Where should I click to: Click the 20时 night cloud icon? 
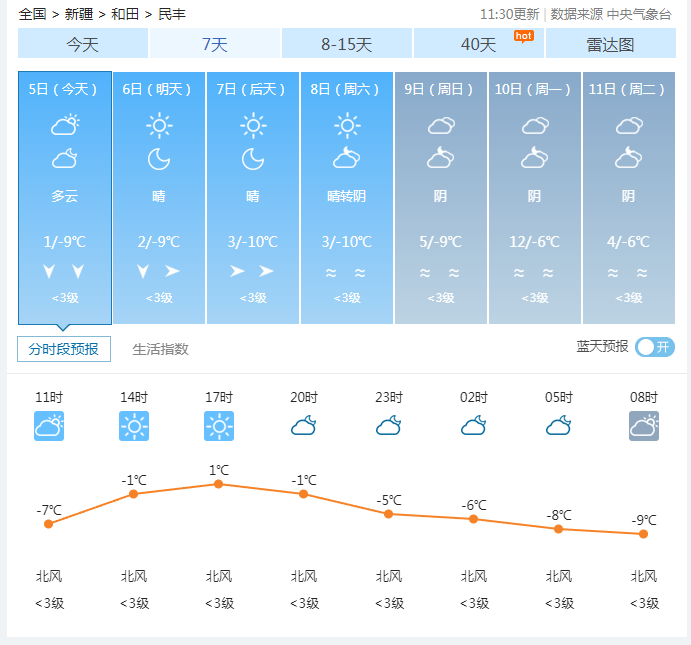click(304, 426)
